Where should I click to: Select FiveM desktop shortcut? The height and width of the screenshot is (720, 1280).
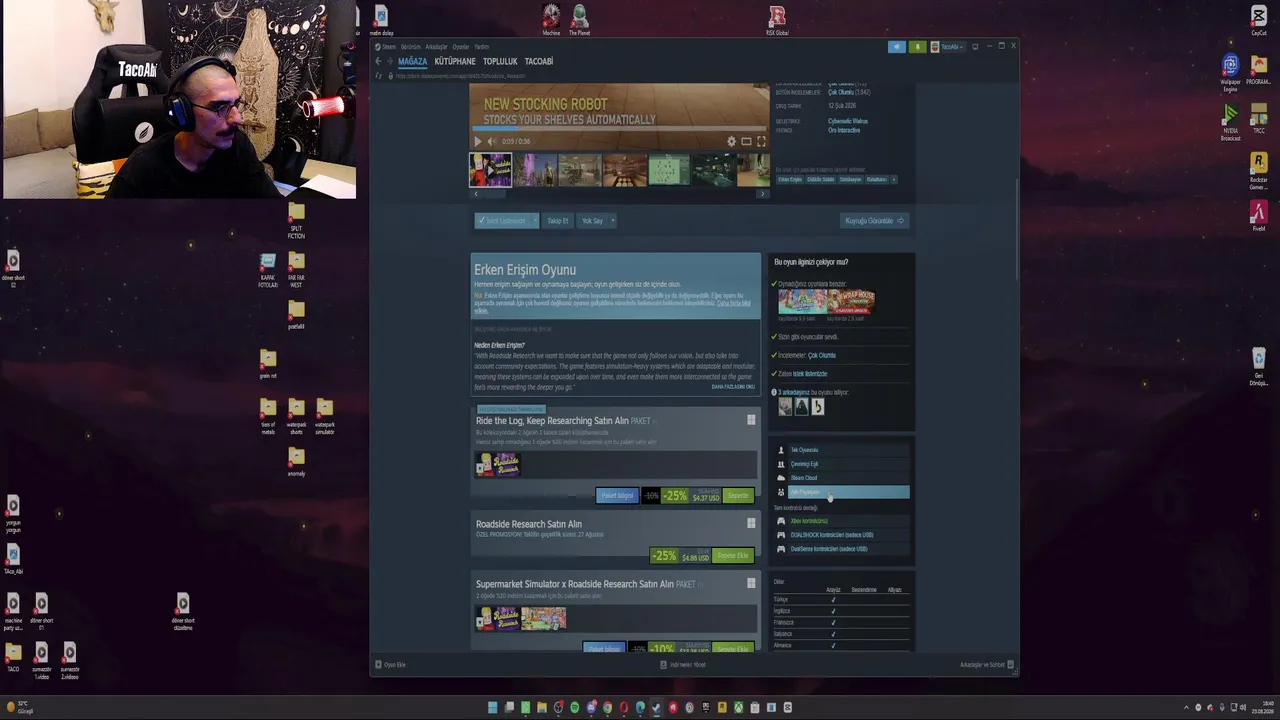pos(1259,216)
